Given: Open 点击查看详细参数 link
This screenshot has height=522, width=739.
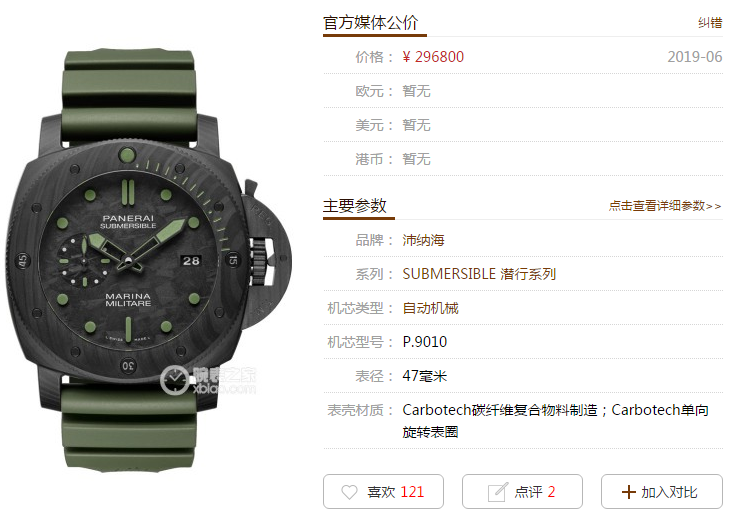Looking at the screenshot, I should 665,206.
